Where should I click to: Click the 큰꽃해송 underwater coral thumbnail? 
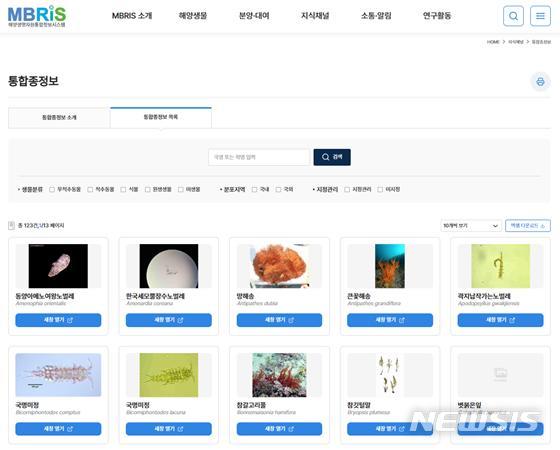390,266
